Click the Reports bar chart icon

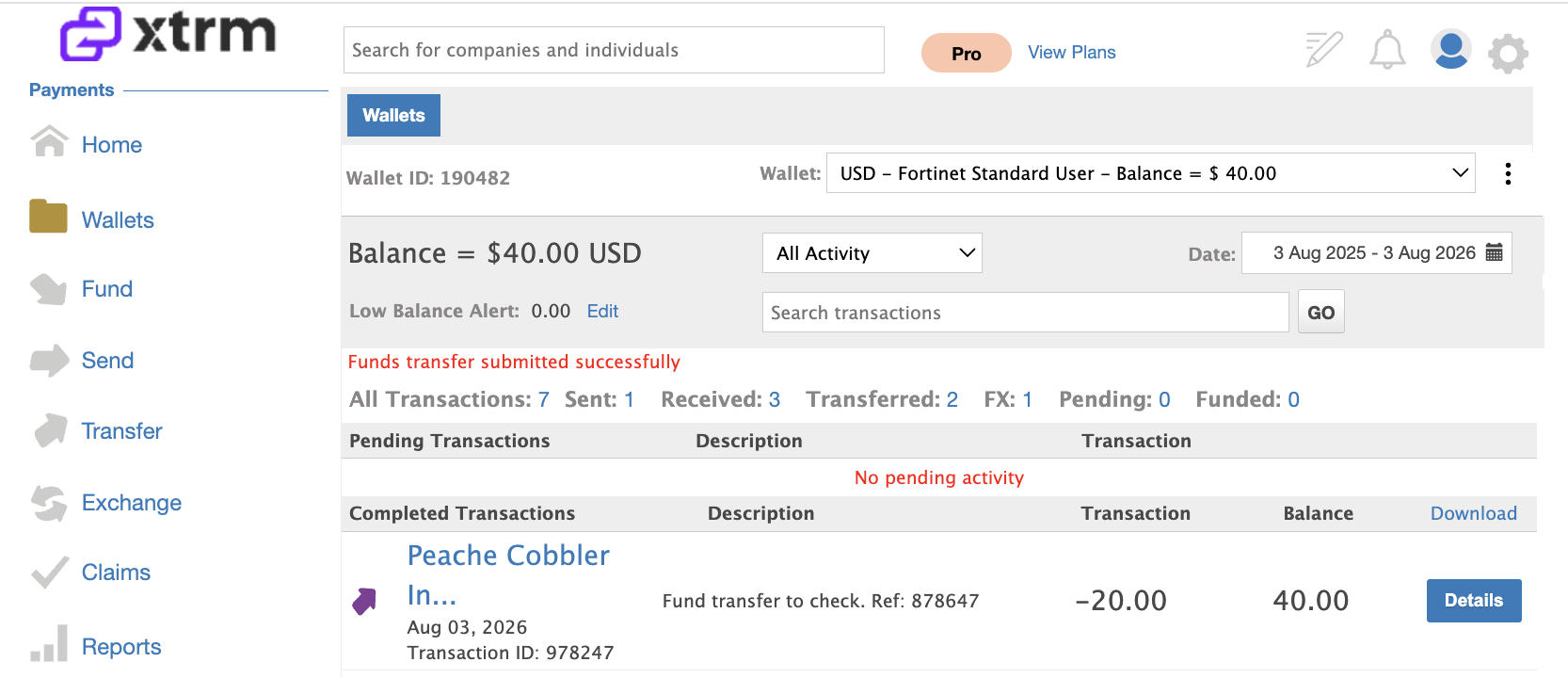(x=49, y=643)
